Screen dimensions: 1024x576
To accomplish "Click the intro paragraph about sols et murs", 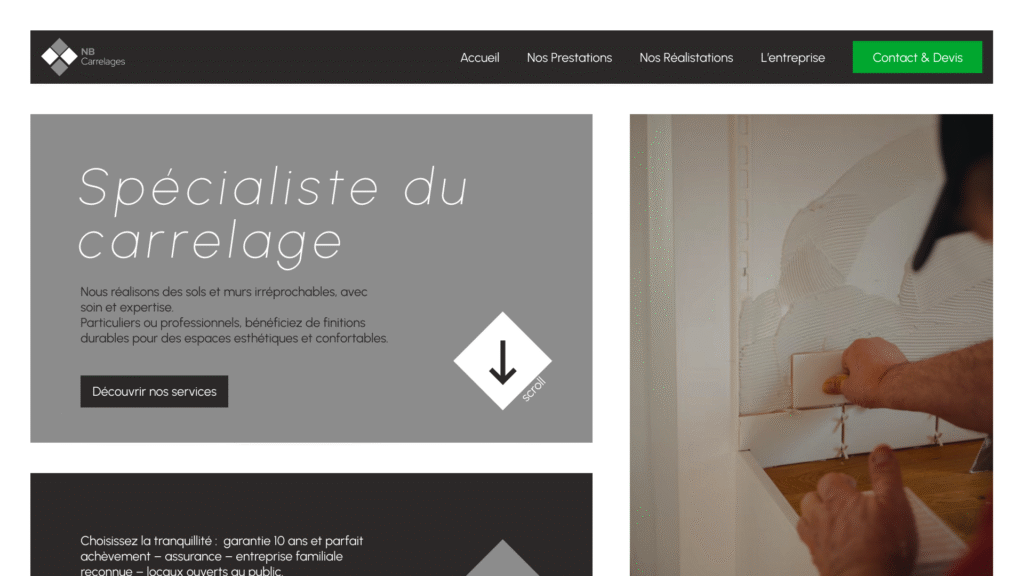I will click(x=234, y=315).
